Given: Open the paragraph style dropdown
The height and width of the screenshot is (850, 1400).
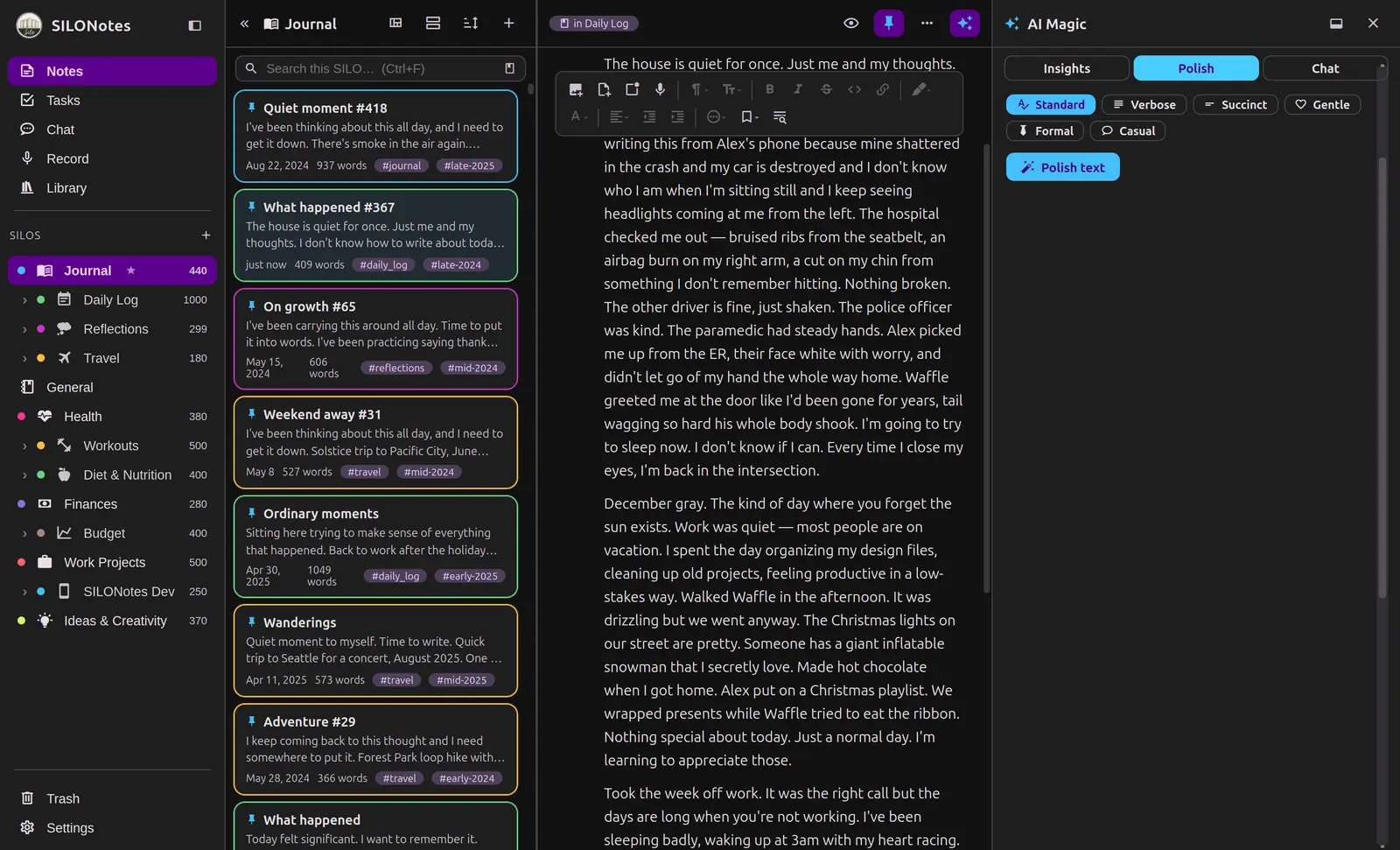Looking at the screenshot, I should tap(698, 89).
